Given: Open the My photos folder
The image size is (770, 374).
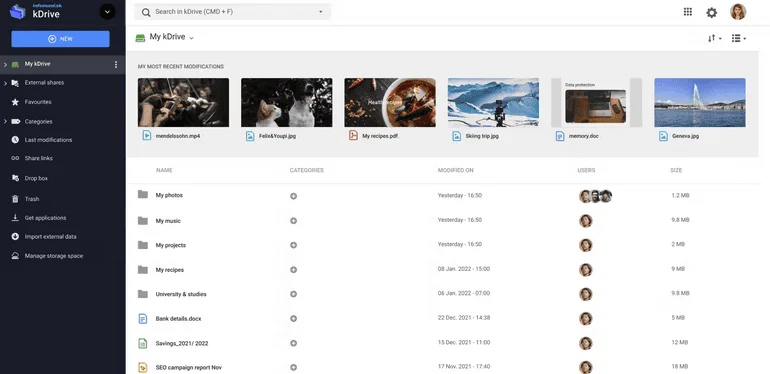Looking at the screenshot, I should click(x=169, y=195).
